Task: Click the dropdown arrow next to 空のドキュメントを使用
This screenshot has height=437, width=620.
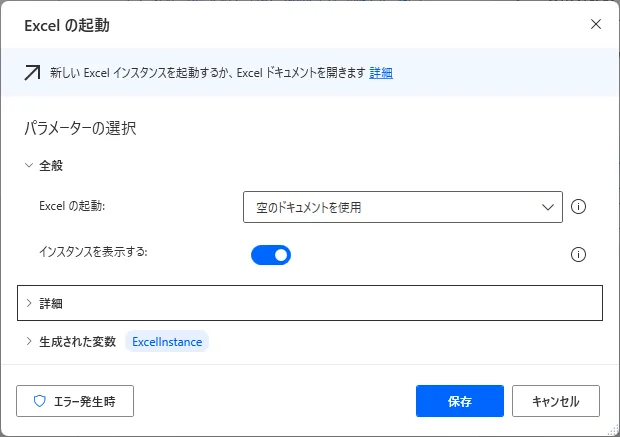Action: 547,207
